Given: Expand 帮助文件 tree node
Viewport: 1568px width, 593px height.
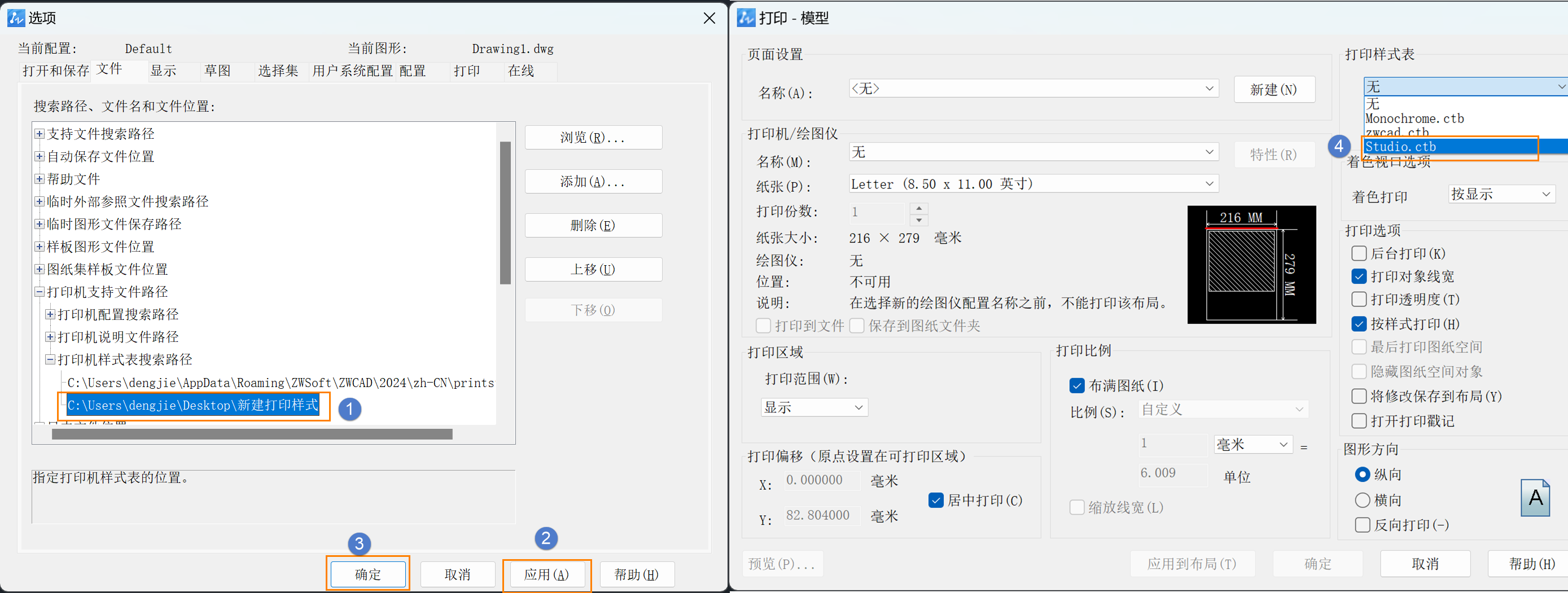Looking at the screenshot, I should click(40, 179).
